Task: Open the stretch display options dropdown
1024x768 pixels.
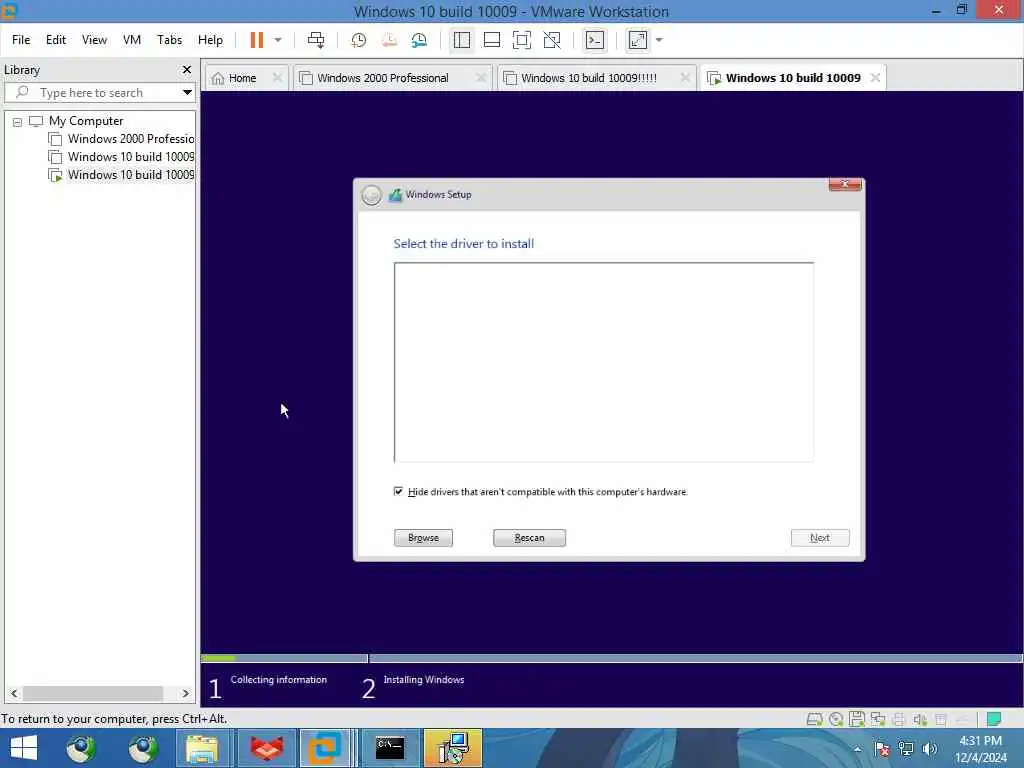Action: pos(659,40)
